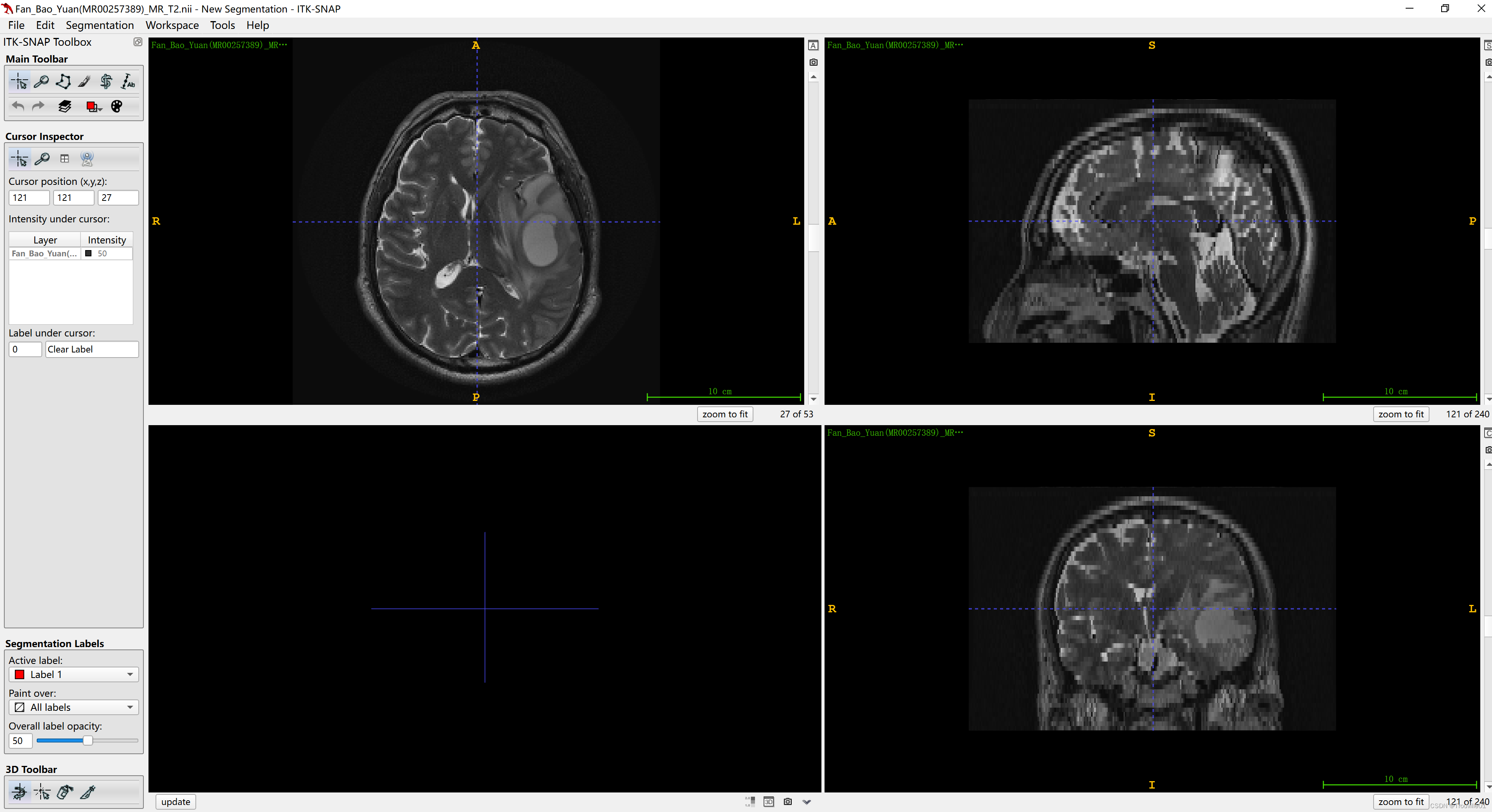Select the Paintbrush tool
This screenshot has height=812, width=1492.
coord(84,82)
